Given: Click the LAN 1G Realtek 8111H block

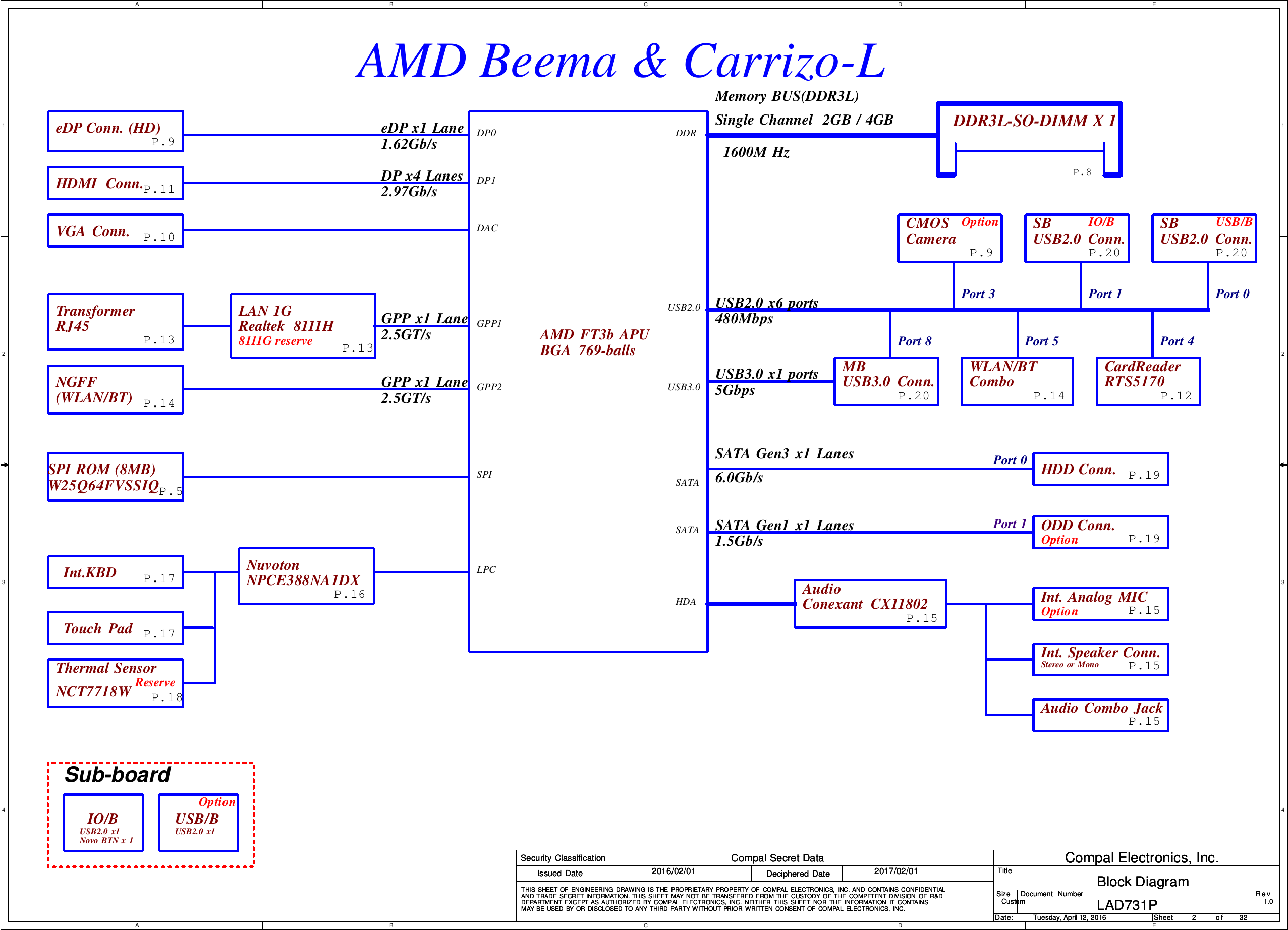Looking at the screenshot, I should click(303, 326).
